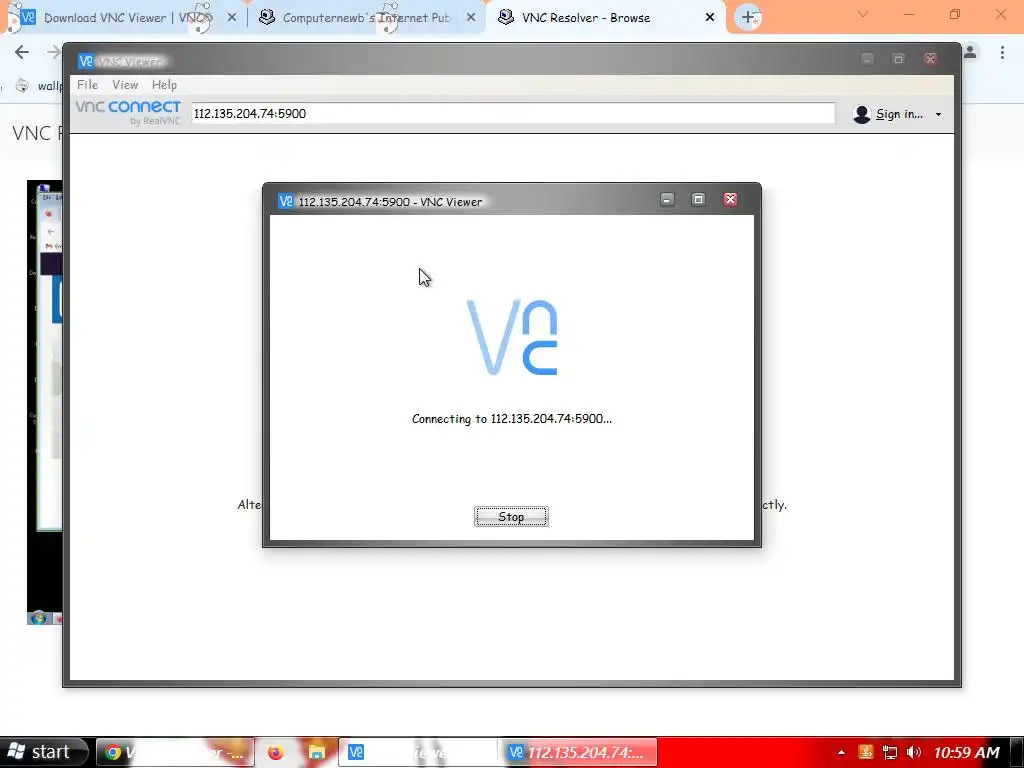Screen dimensions: 1024x768
Task: Click the Chrome taskbar button
Action: [174, 752]
